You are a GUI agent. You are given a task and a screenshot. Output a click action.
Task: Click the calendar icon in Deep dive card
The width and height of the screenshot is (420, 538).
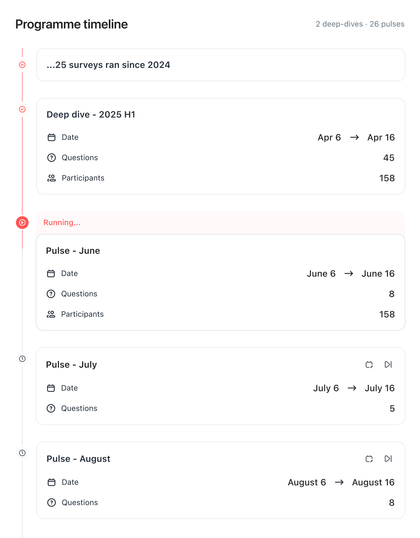[x=51, y=137]
